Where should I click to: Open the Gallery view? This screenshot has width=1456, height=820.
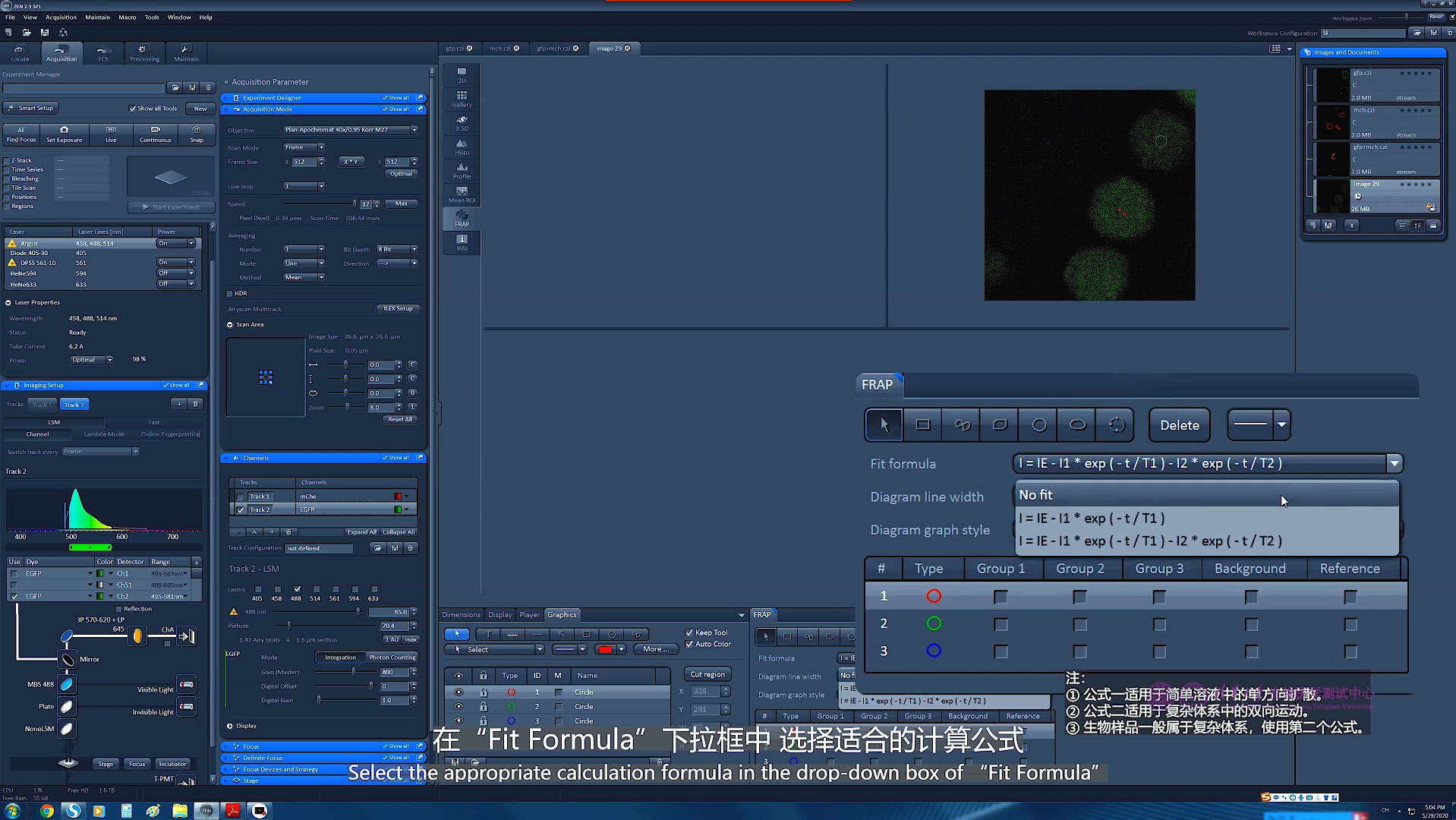[462, 99]
